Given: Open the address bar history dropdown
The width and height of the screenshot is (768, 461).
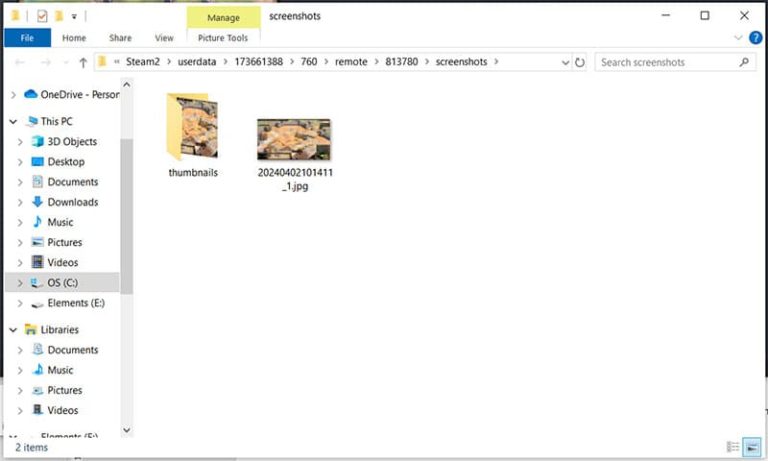Looking at the screenshot, I should [564, 62].
